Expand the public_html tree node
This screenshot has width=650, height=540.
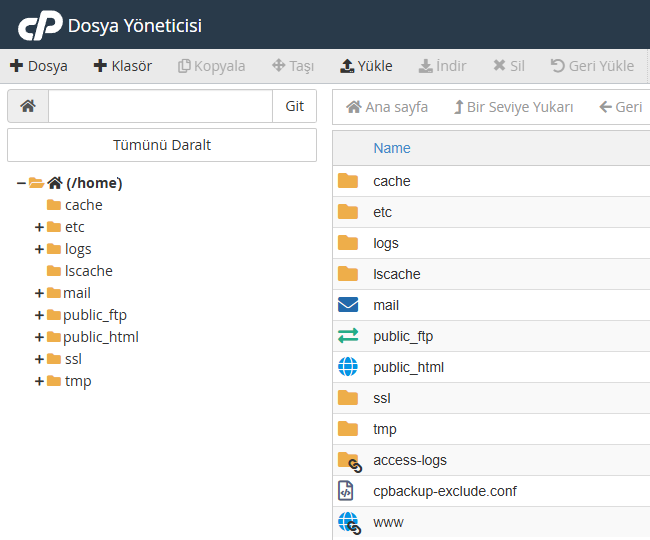[x=40, y=337]
